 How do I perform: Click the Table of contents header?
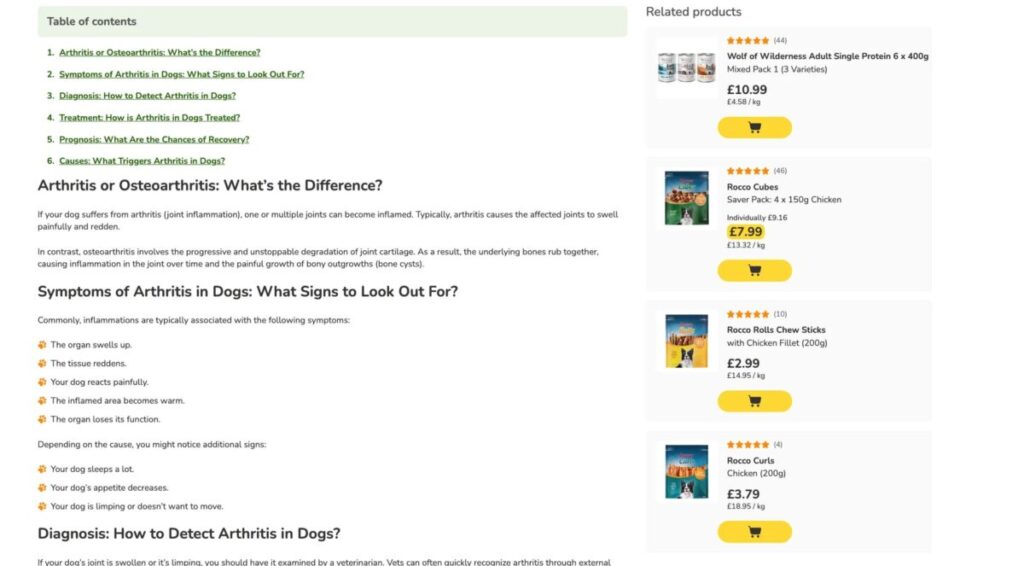pos(92,21)
